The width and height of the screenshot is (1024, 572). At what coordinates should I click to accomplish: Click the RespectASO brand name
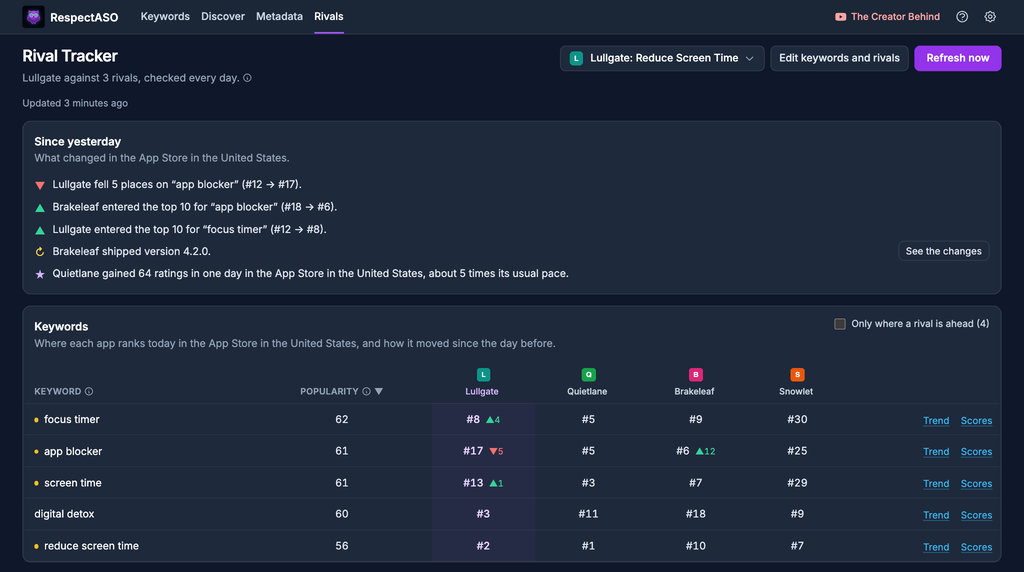[x=84, y=18]
